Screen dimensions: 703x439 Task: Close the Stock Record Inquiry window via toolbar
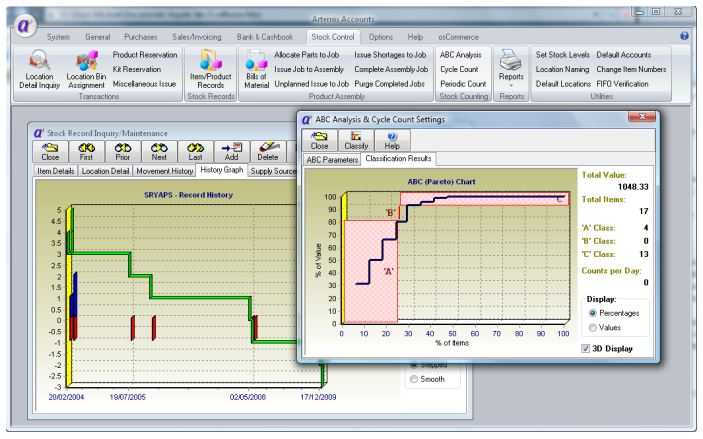[x=50, y=152]
